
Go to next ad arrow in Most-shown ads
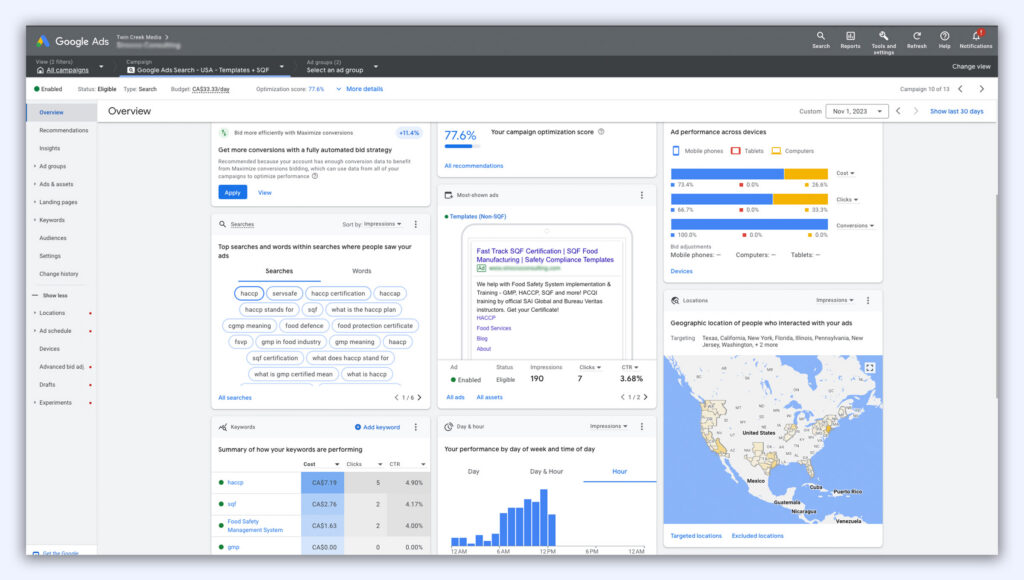point(645,397)
